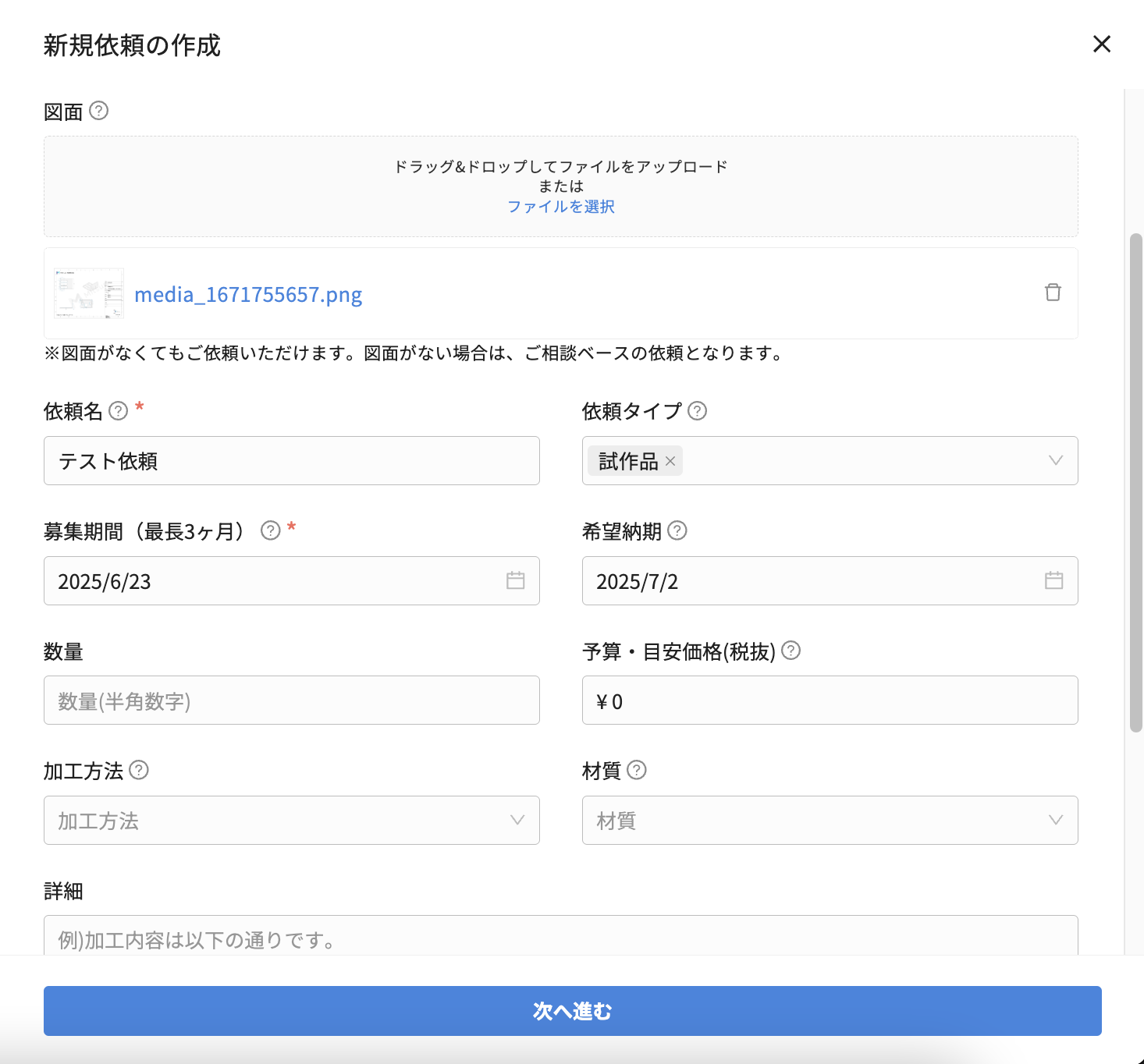Click the 希望納期 date field
The height and width of the screenshot is (1064, 1144).
[x=830, y=580]
